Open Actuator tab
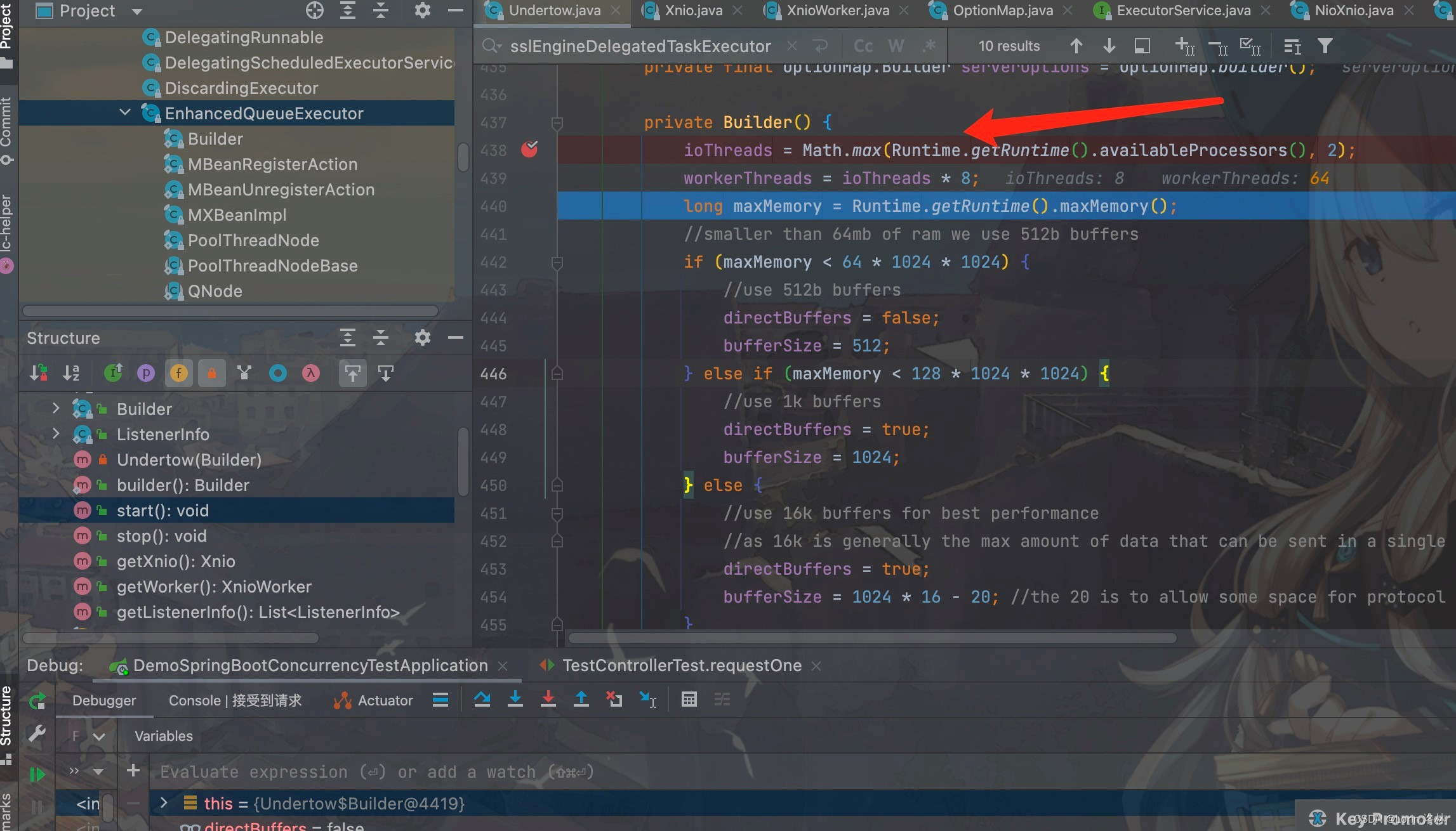 point(373,700)
